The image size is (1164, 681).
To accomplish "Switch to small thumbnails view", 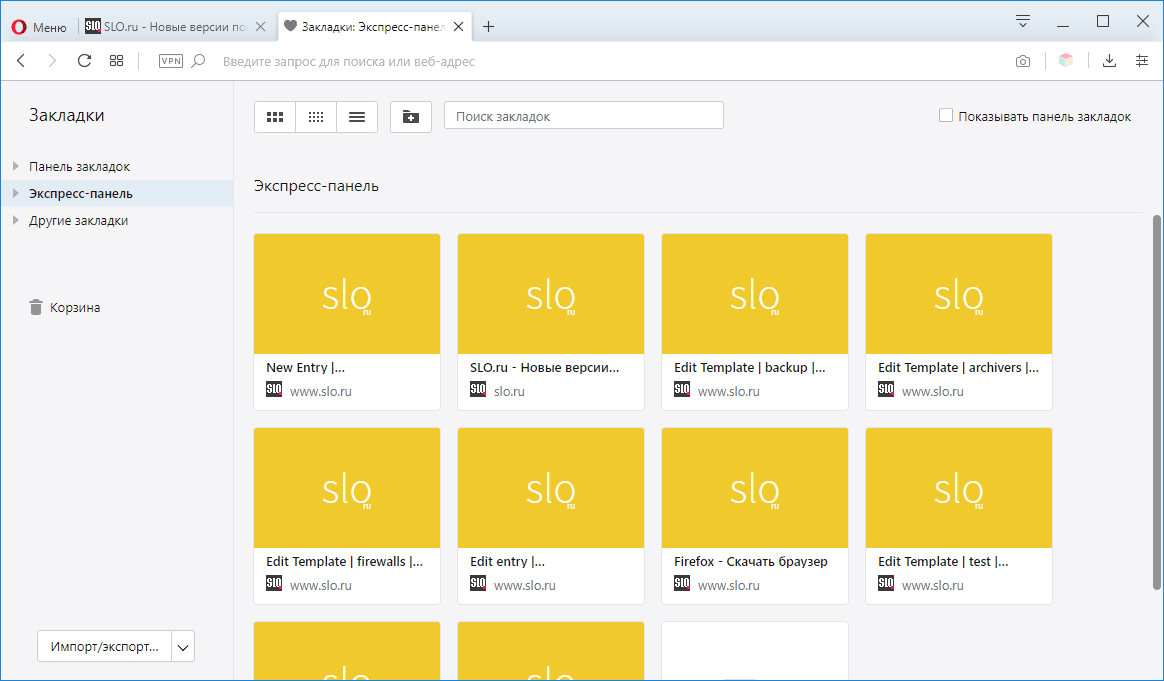I will tap(316, 117).
